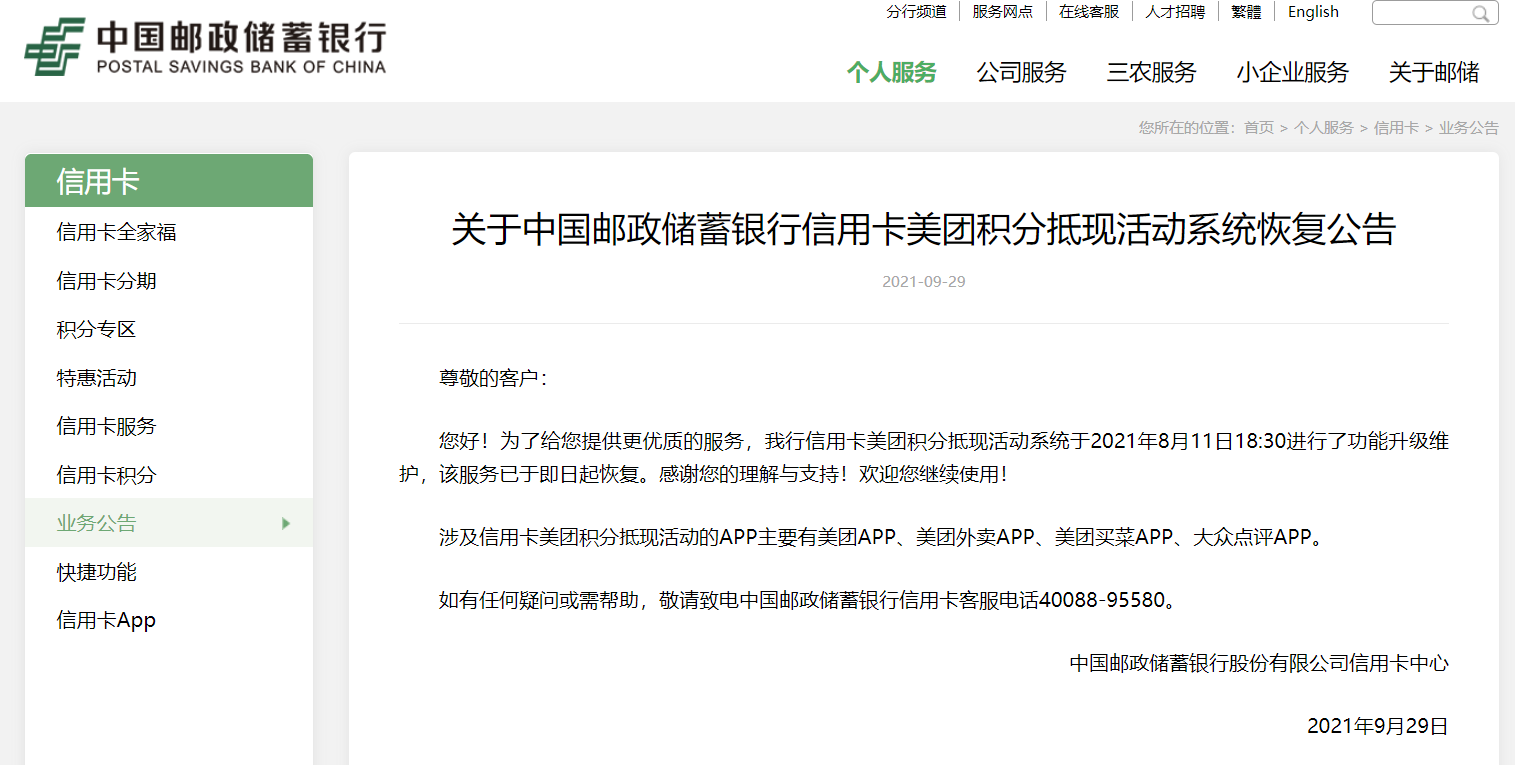1515x765 pixels.
Task: Focus the top search input field
Action: click(1435, 13)
